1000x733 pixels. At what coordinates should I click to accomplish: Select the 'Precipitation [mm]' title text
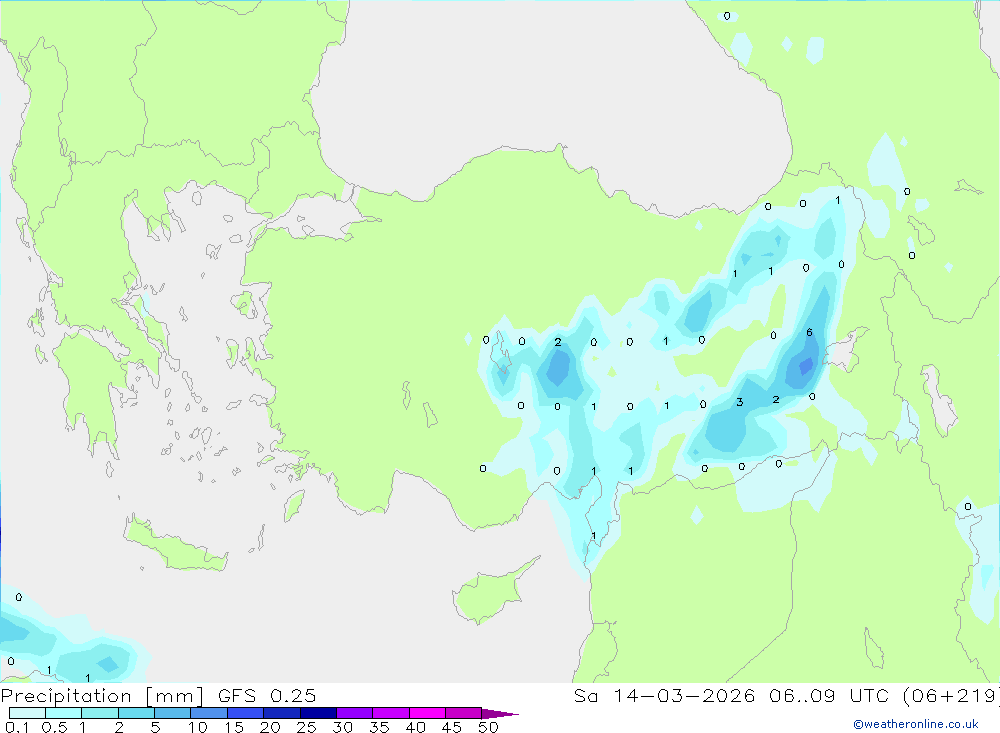pyautogui.click(x=102, y=696)
